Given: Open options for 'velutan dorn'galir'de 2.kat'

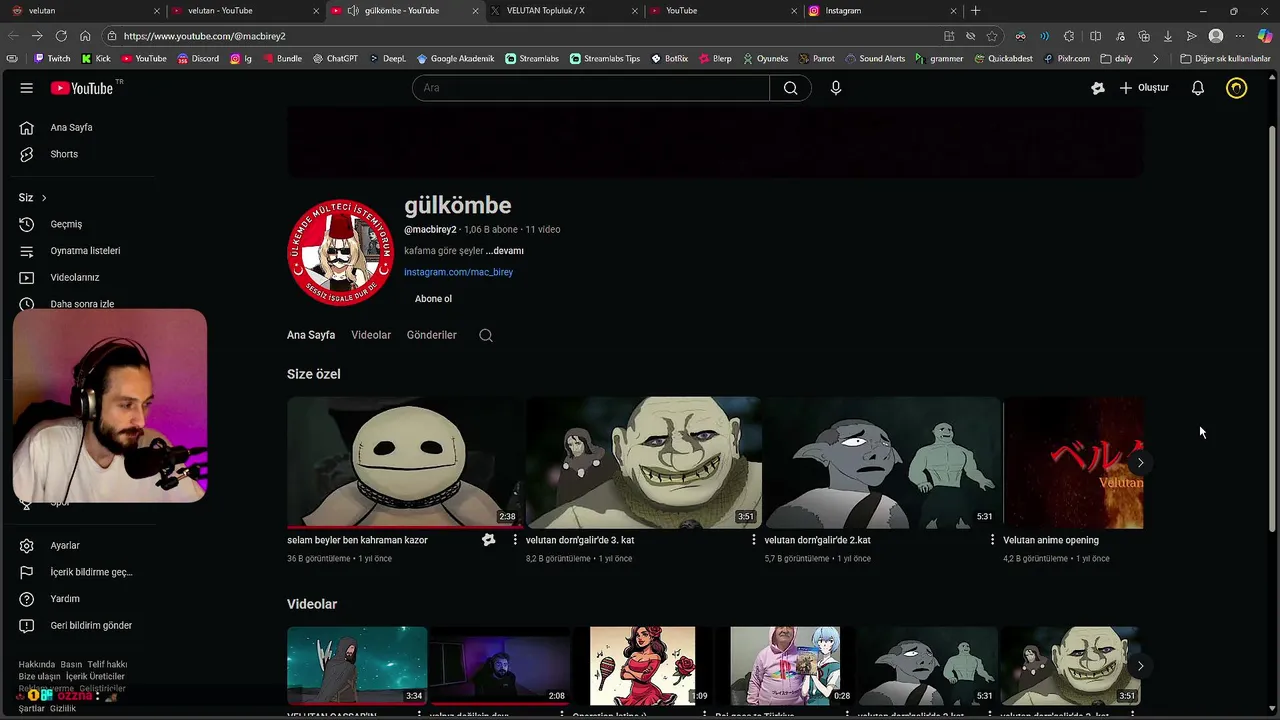Looking at the screenshot, I should tap(992, 540).
